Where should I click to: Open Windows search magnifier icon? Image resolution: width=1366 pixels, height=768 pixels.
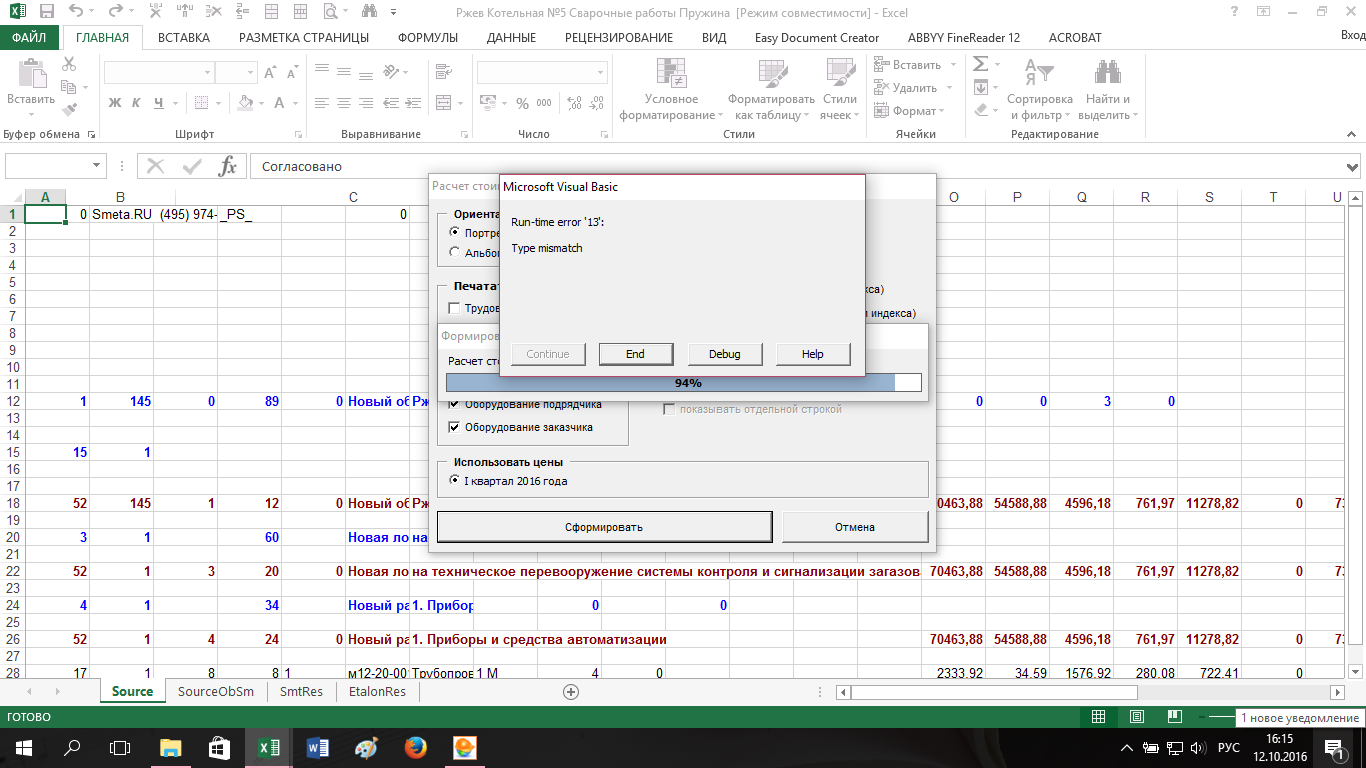click(x=73, y=747)
